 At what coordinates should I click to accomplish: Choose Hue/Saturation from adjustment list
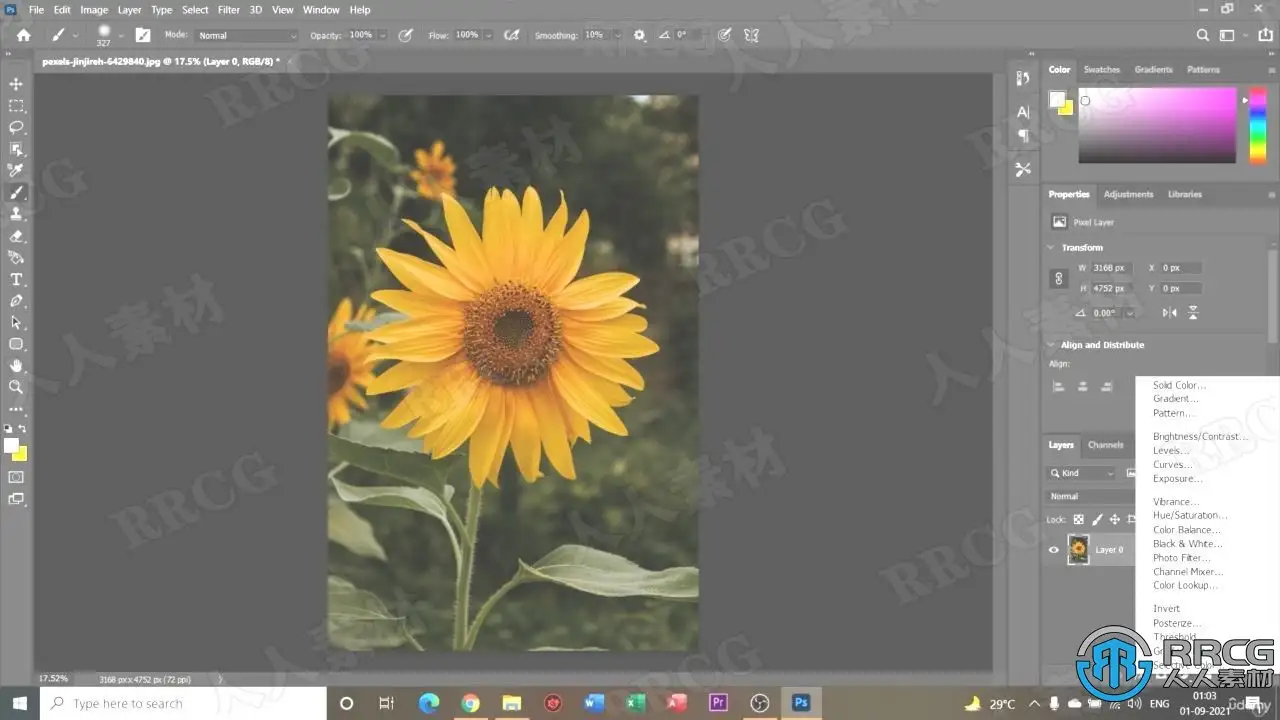pyautogui.click(x=1189, y=516)
